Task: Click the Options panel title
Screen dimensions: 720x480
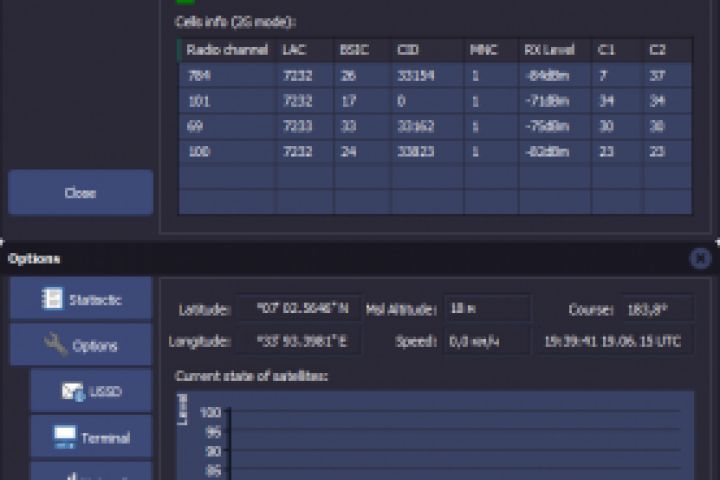Action: pos(34,259)
